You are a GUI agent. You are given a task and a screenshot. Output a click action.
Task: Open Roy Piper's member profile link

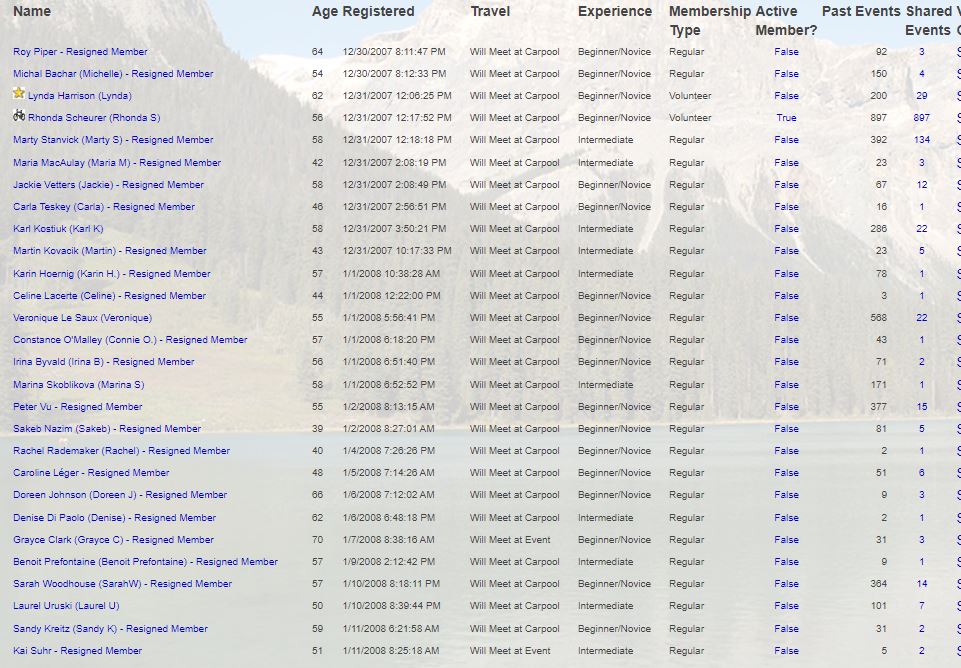point(80,52)
